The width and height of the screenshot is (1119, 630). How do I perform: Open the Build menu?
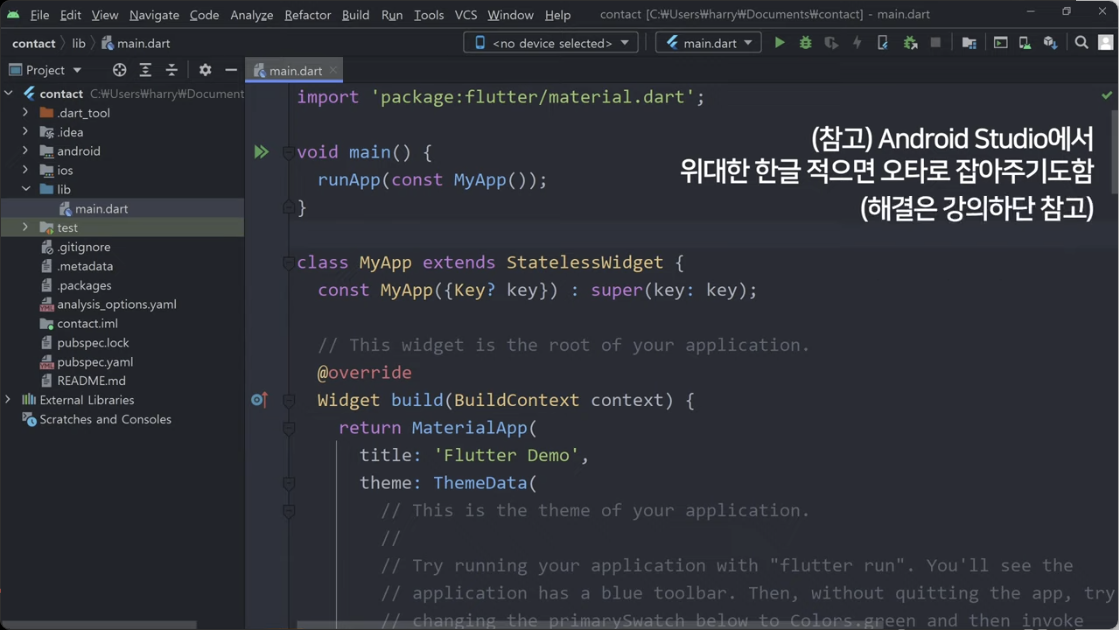(x=355, y=14)
